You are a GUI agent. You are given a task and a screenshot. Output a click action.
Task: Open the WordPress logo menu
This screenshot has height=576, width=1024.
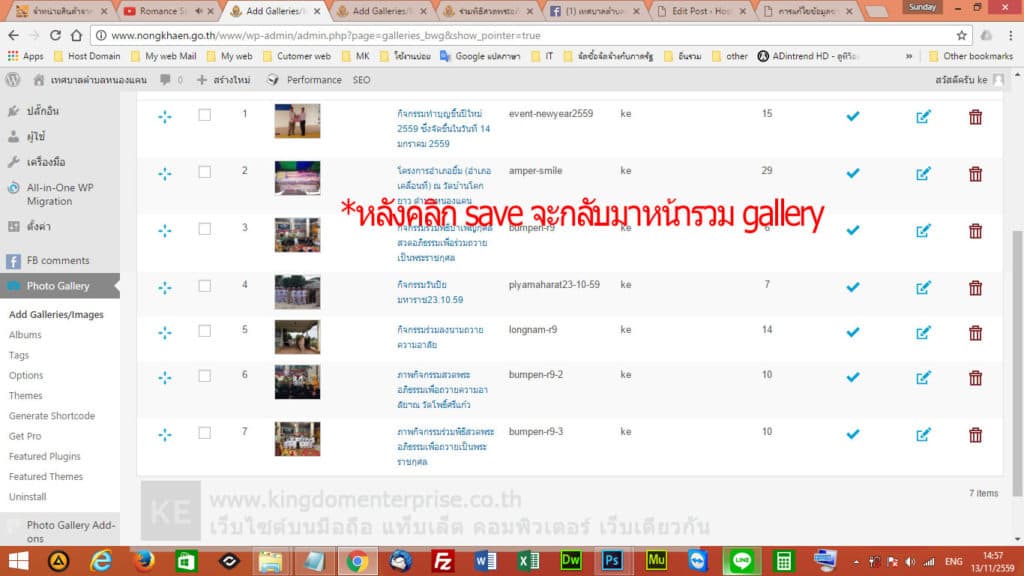pos(11,79)
